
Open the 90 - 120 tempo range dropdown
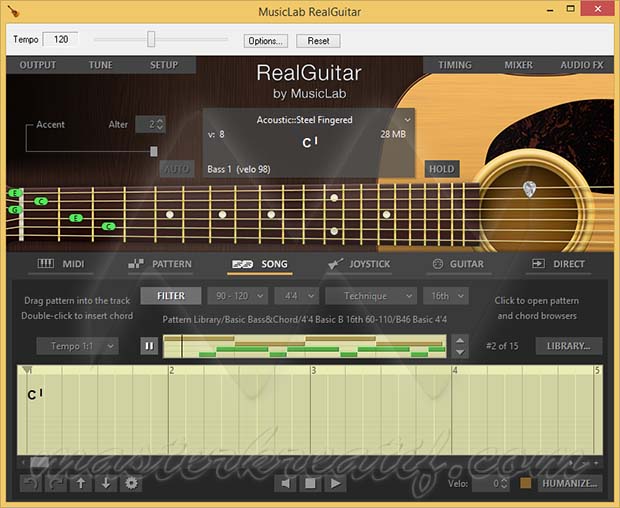(237, 296)
